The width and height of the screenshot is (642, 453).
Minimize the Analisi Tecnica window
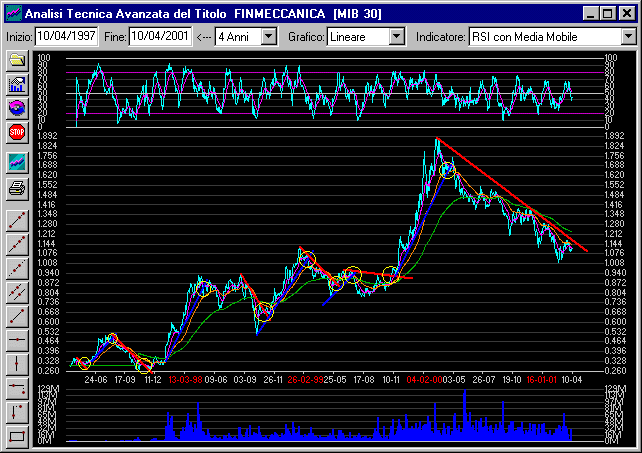[x=590, y=14]
